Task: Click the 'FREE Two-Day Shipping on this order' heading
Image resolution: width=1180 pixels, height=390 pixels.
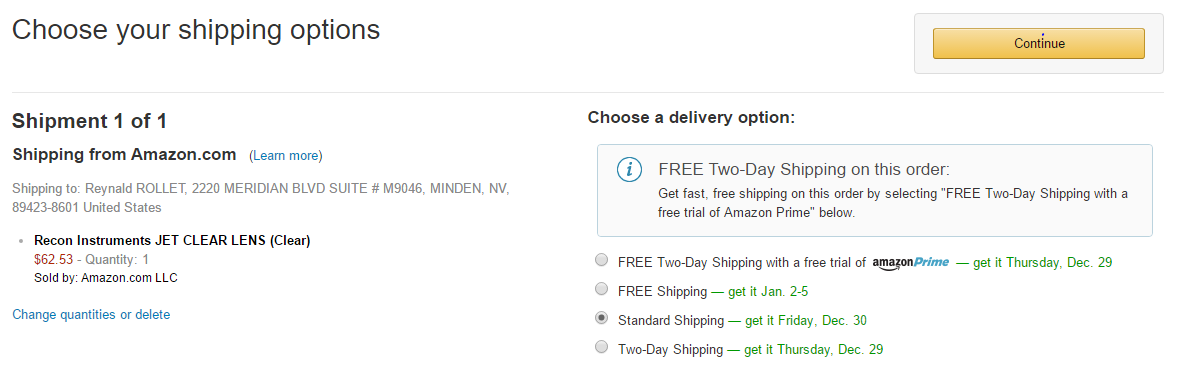Action: (804, 169)
